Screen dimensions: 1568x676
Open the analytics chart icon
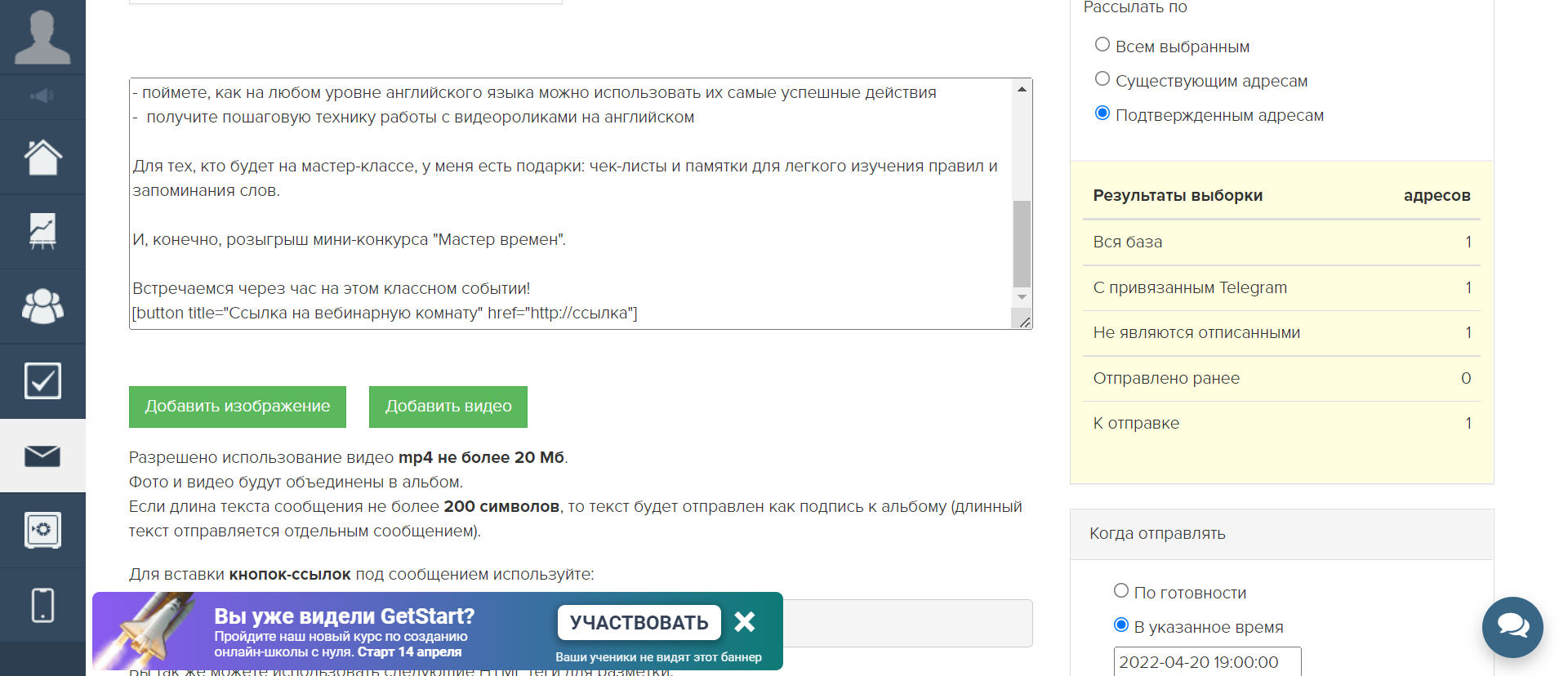[42, 231]
